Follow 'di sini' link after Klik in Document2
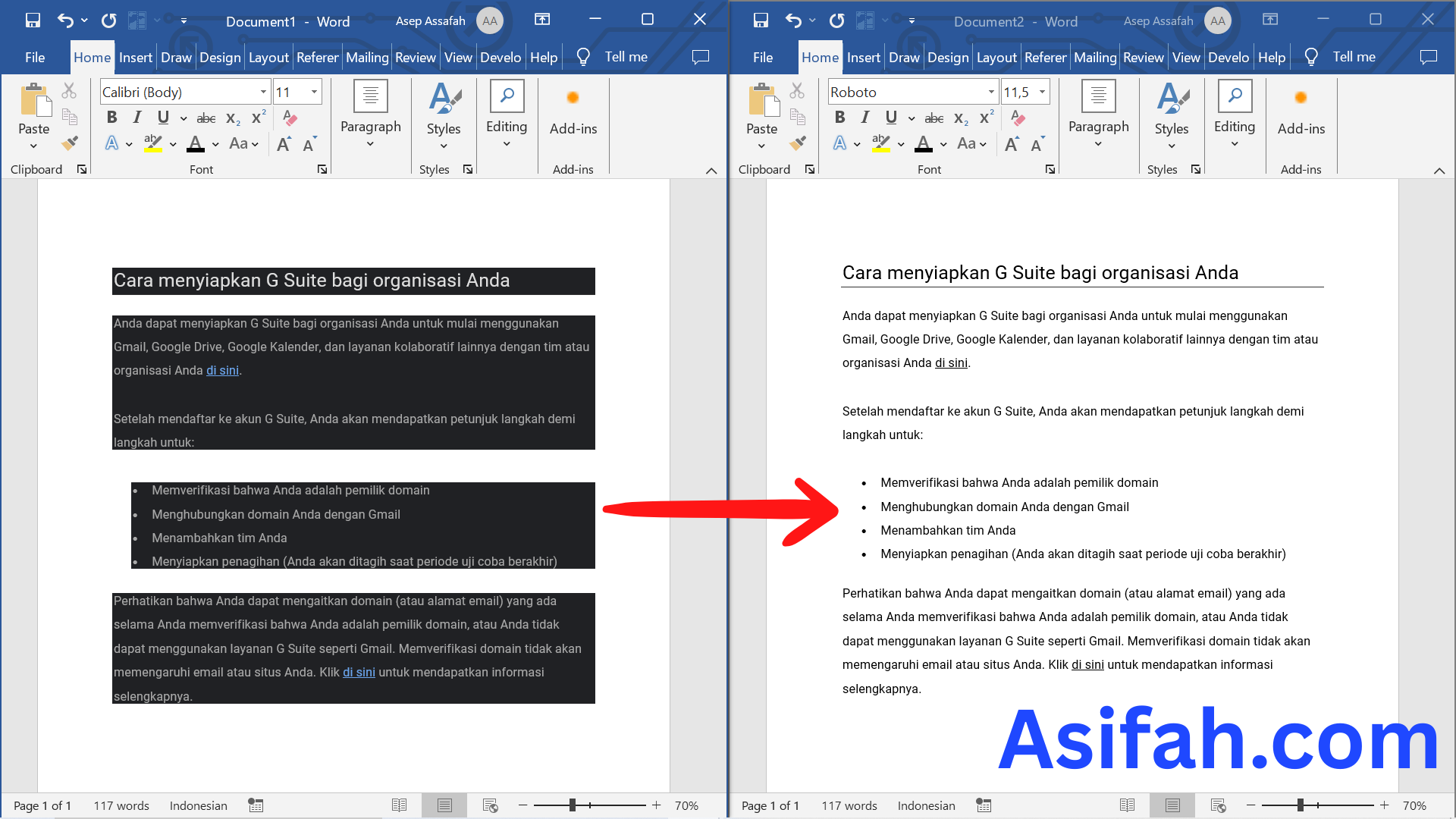 coord(1087,664)
